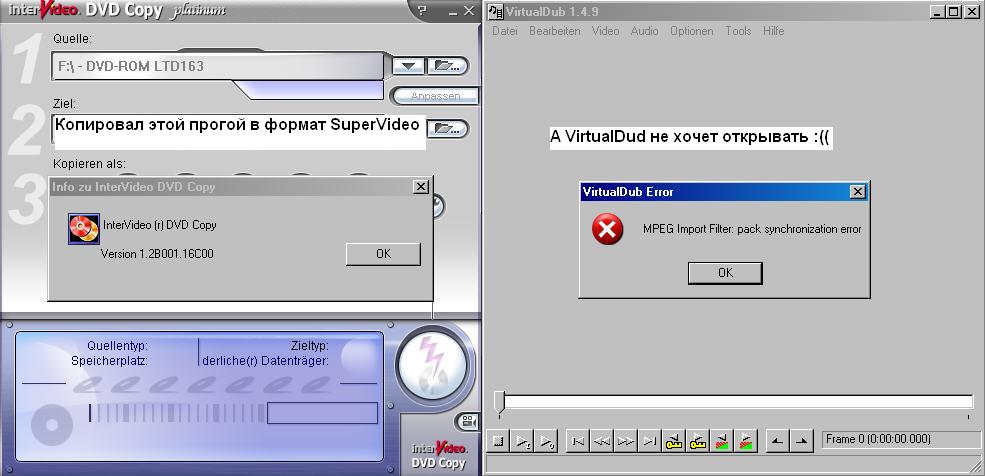The image size is (985, 476).
Task: Step forward one frame in VirtualDub
Action: click(626, 441)
